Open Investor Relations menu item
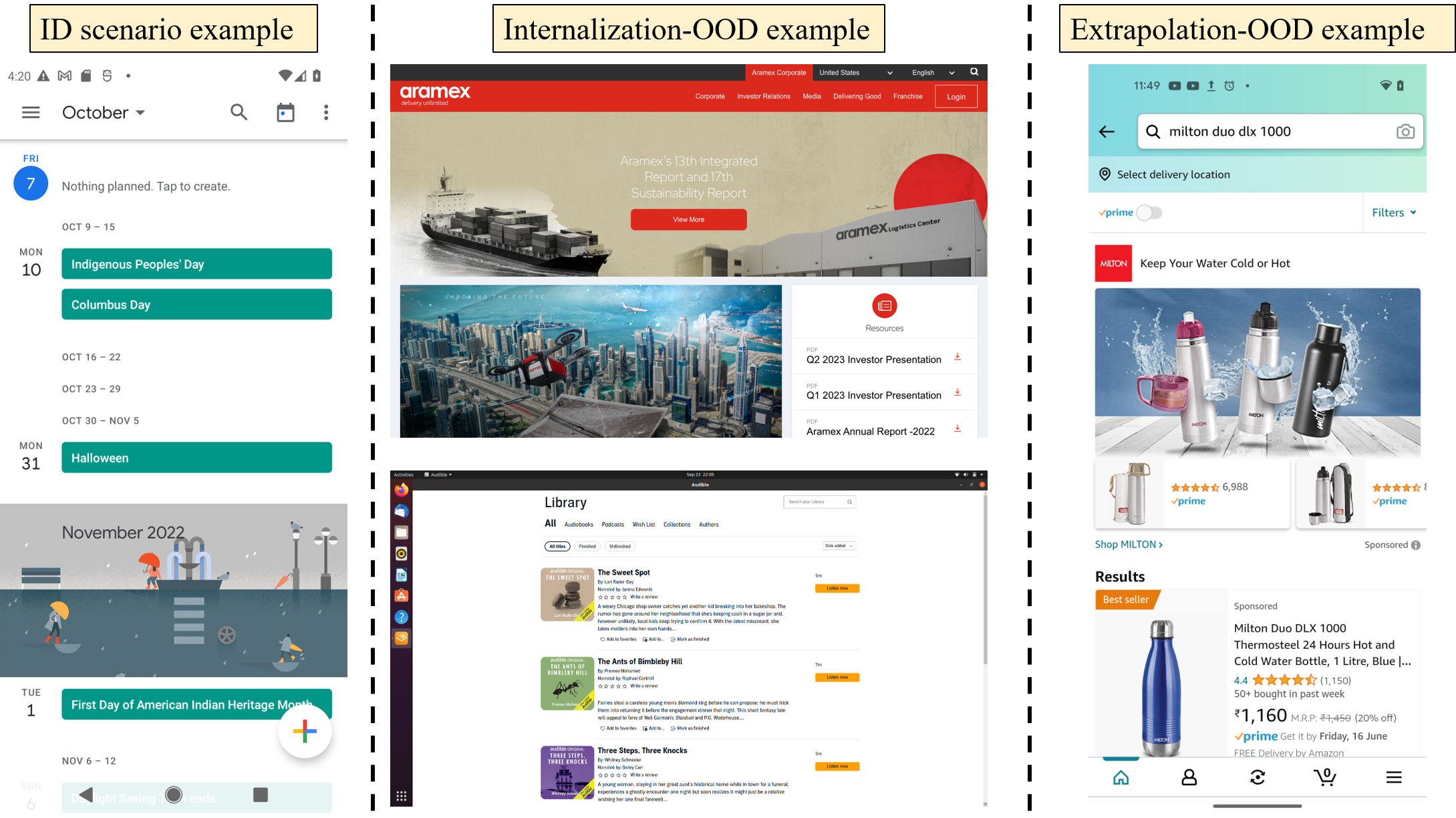The height and width of the screenshot is (818, 1456). (763, 96)
